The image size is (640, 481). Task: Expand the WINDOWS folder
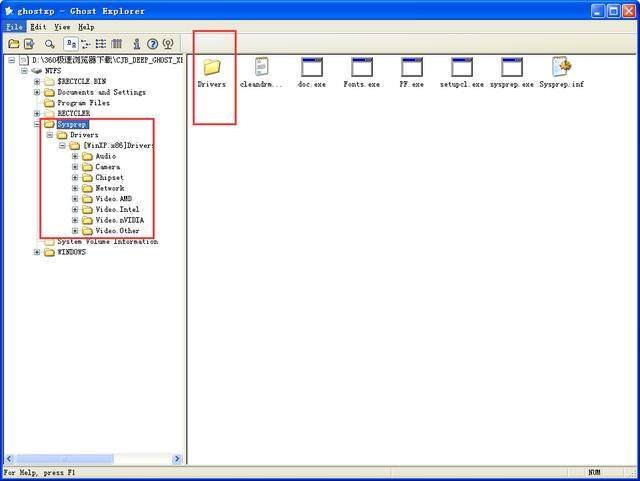(x=37, y=252)
